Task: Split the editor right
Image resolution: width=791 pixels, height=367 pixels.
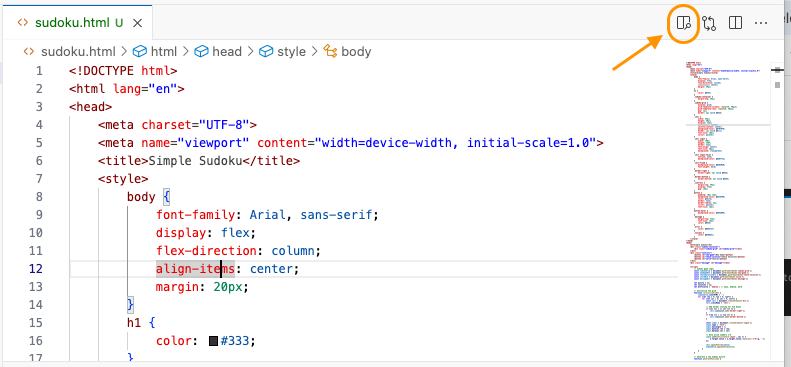Action: (x=736, y=23)
